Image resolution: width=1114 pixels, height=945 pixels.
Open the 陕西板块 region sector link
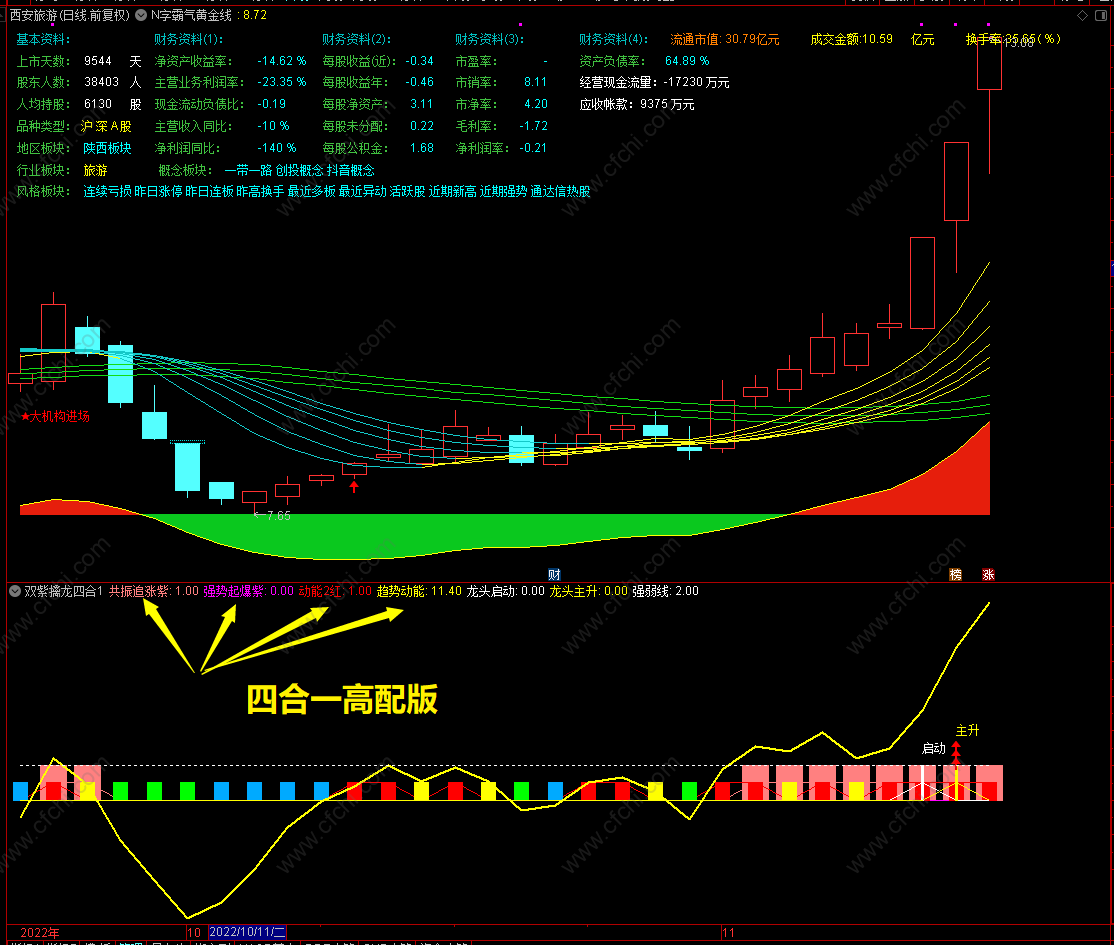pyautogui.click(x=107, y=148)
